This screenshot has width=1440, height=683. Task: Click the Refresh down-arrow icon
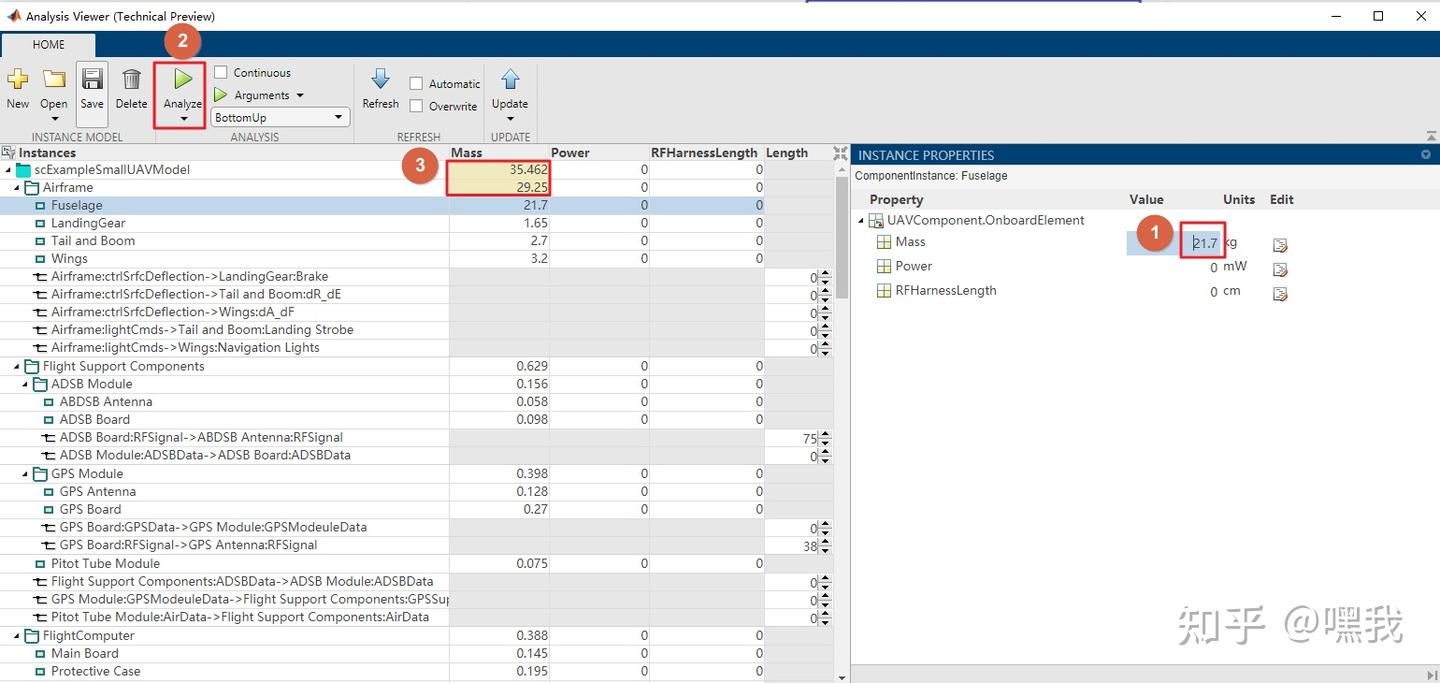click(380, 81)
